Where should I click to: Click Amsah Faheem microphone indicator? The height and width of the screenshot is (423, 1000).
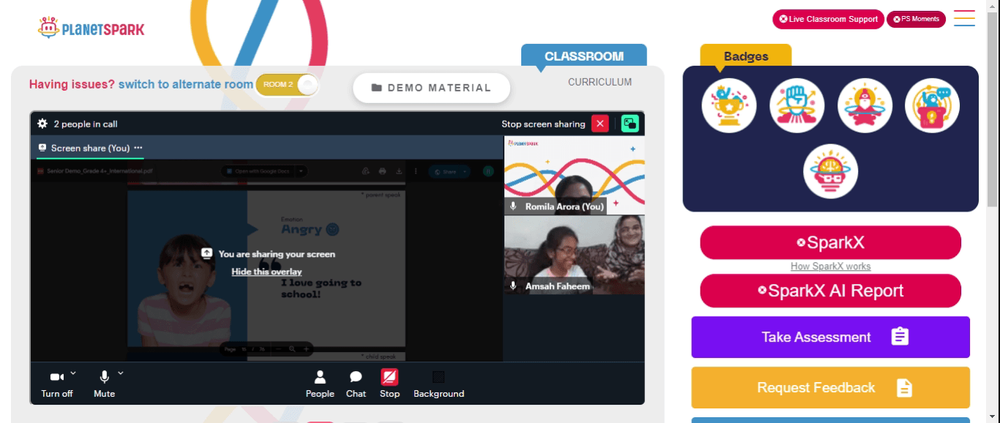click(513, 286)
